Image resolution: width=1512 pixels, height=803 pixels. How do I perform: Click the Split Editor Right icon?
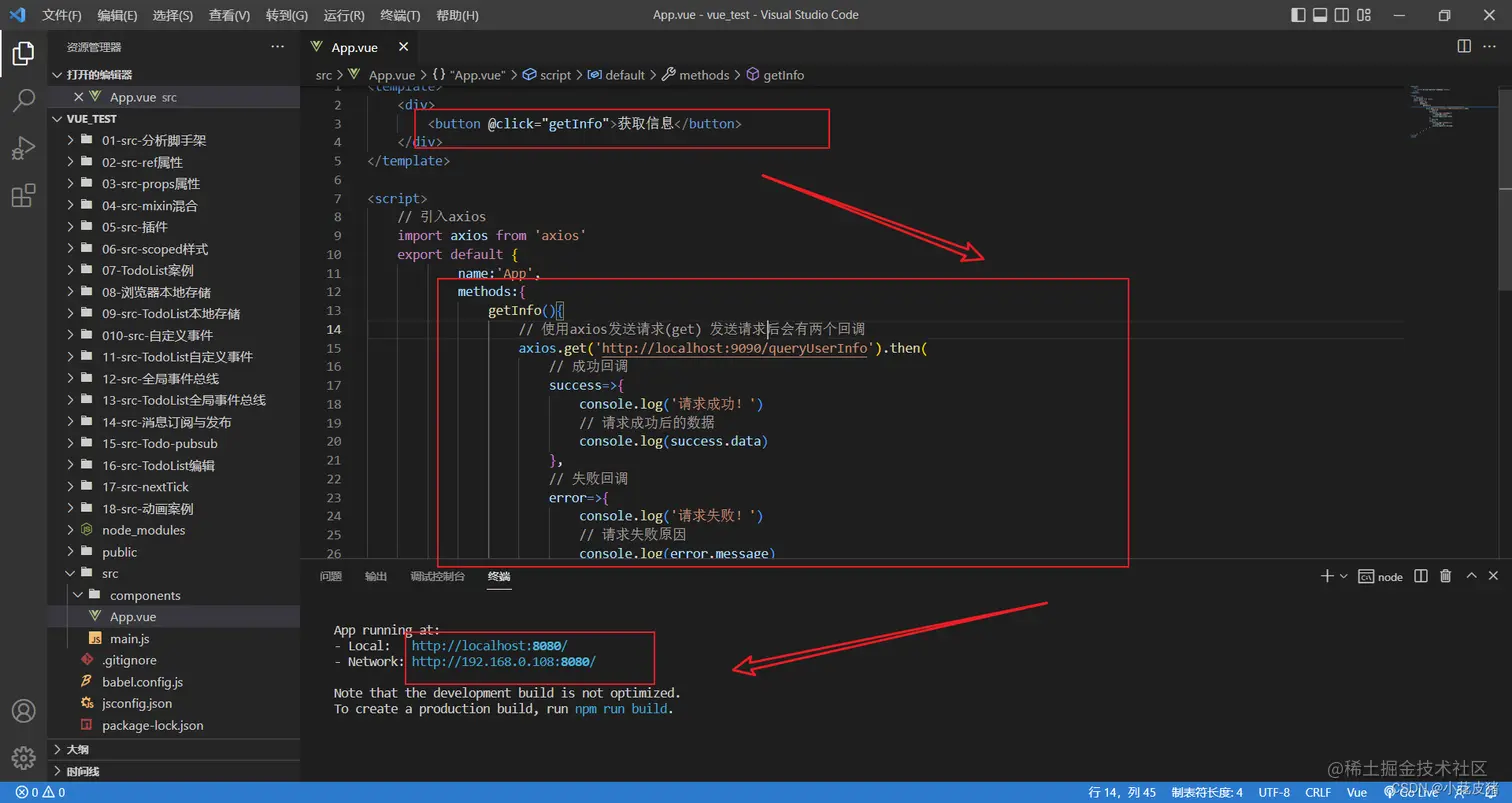(x=1464, y=46)
